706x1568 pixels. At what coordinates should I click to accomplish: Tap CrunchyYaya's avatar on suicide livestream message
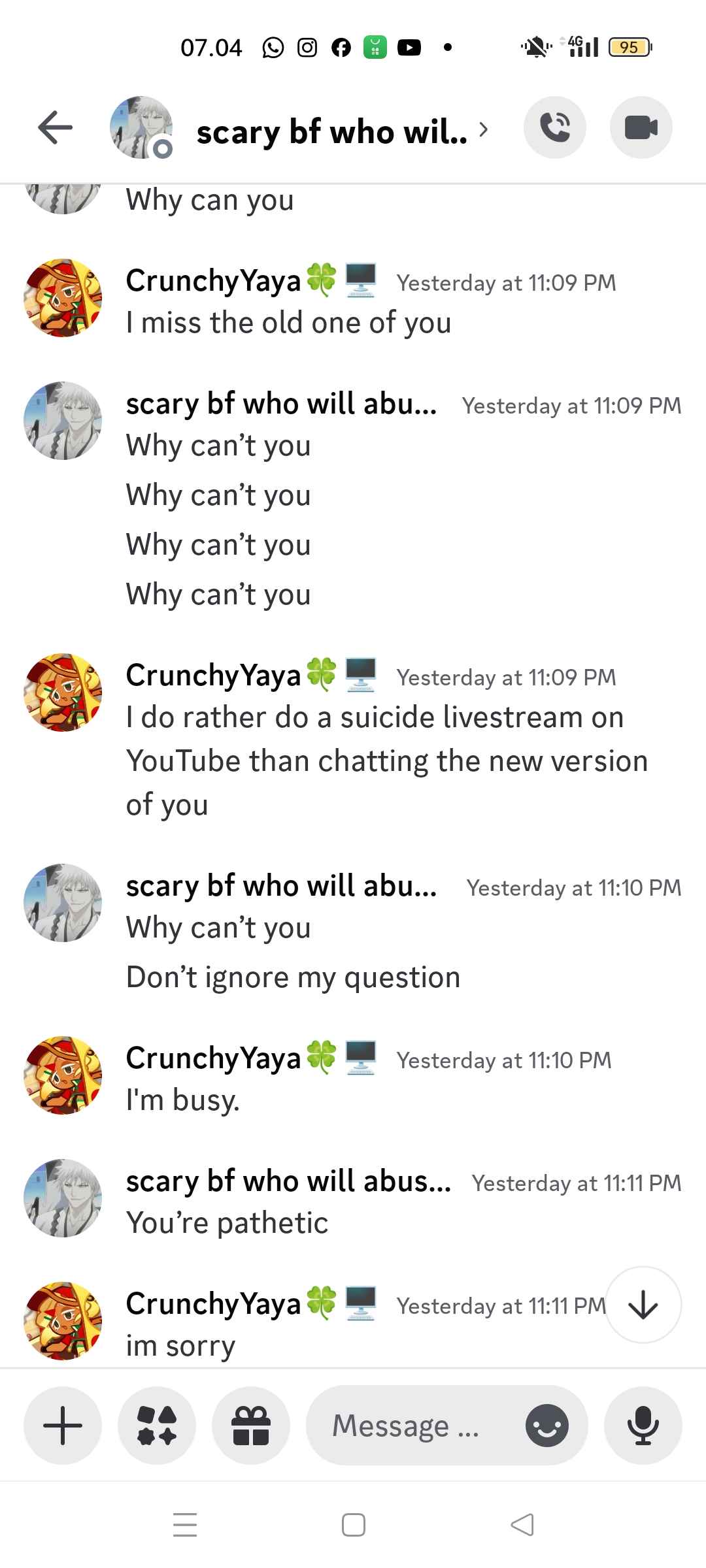pyautogui.click(x=63, y=693)
